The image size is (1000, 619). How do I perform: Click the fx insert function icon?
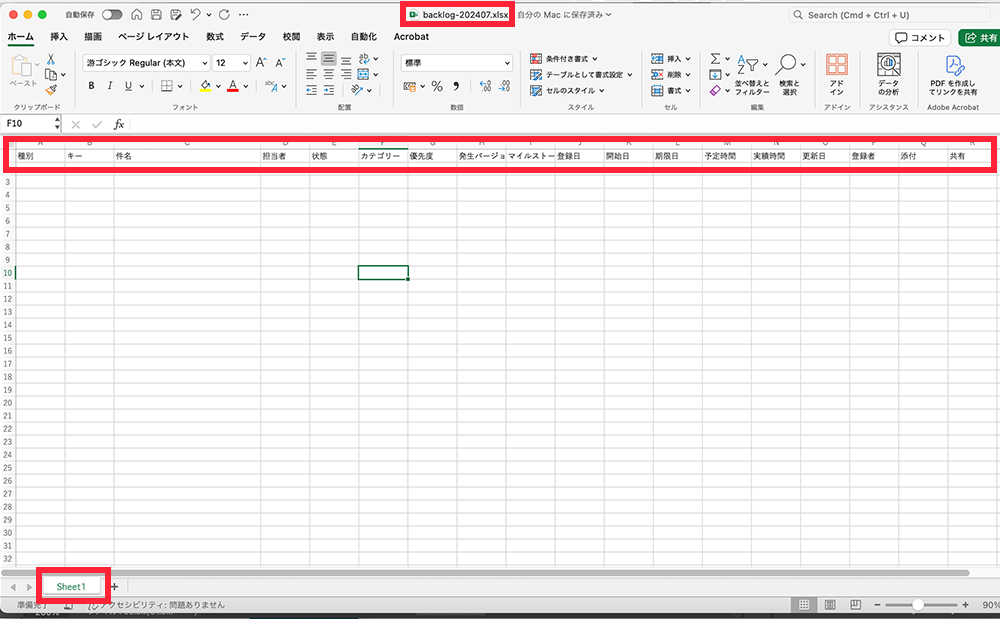click(x=119, y=124)
